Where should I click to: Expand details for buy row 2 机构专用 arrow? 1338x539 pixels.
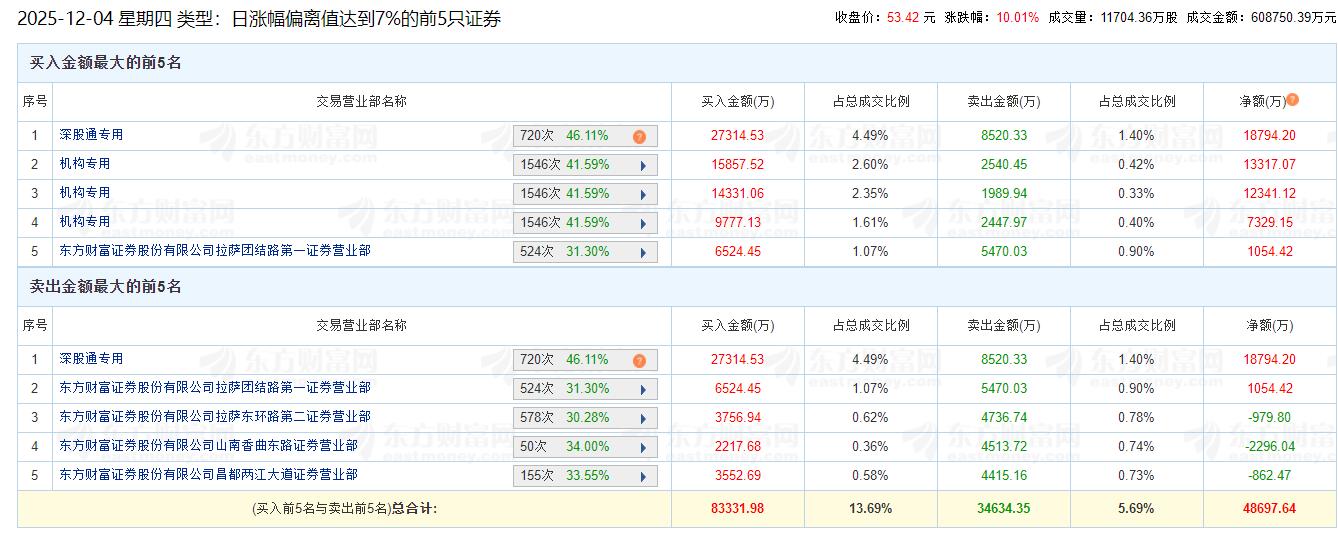[x=642, y=166]
